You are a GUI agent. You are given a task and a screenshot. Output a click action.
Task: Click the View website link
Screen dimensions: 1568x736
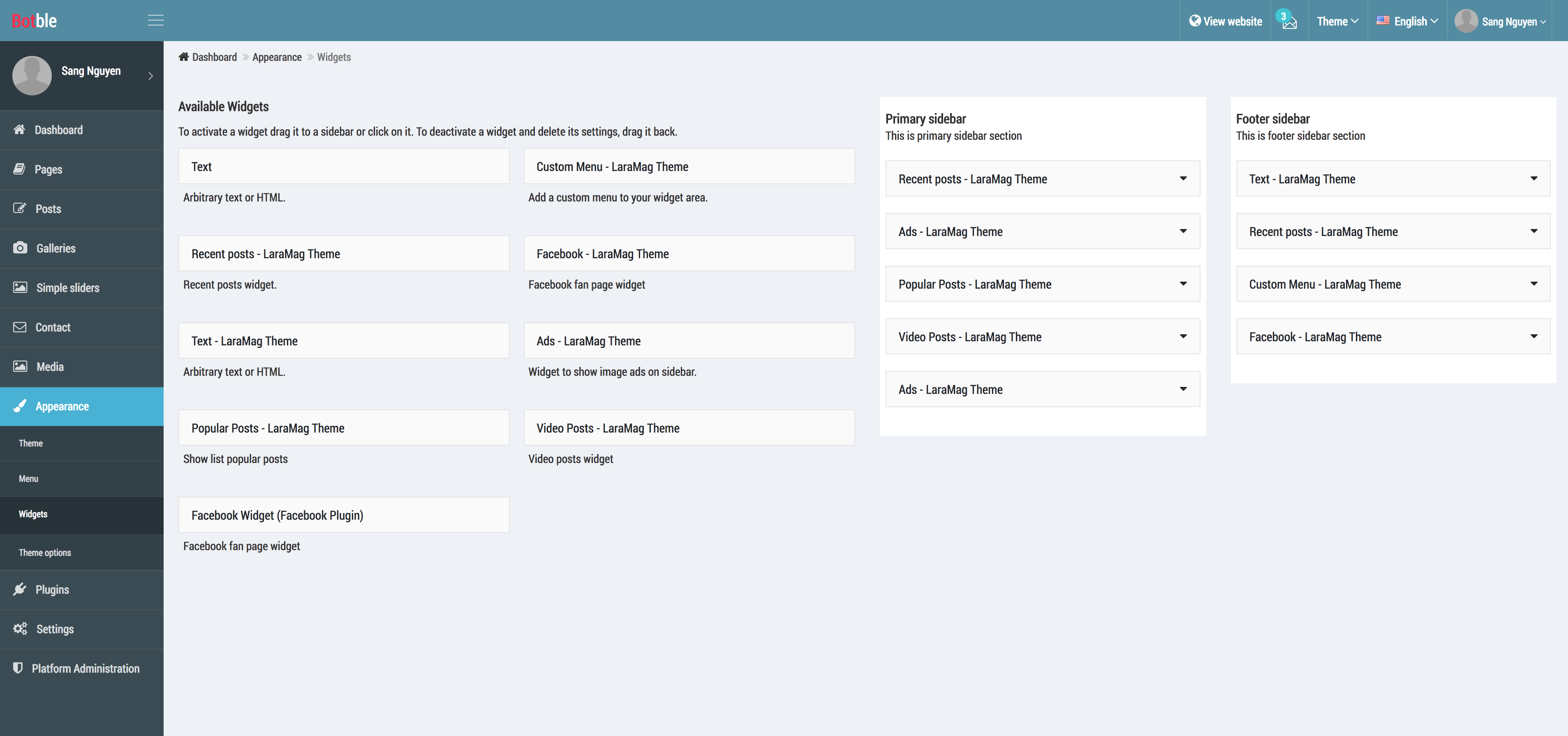1225,21
